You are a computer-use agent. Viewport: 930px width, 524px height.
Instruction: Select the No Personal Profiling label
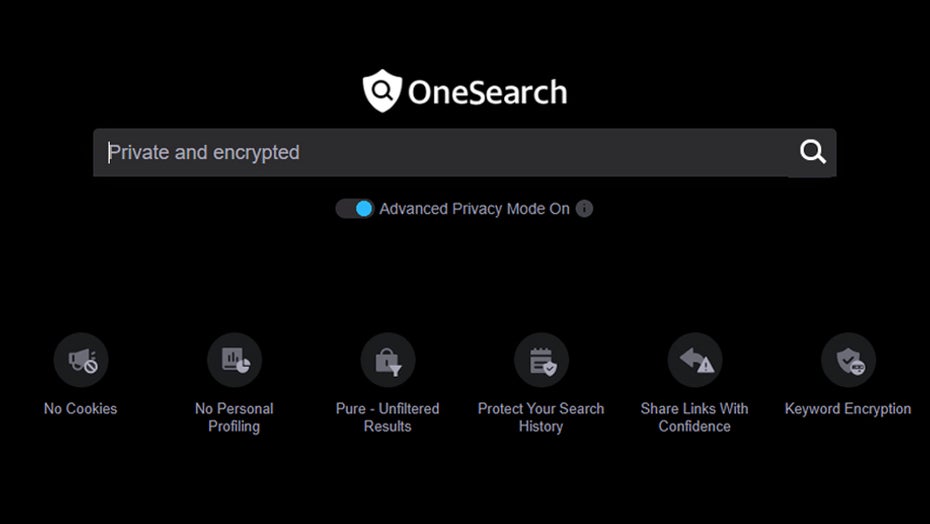(234, 417)
